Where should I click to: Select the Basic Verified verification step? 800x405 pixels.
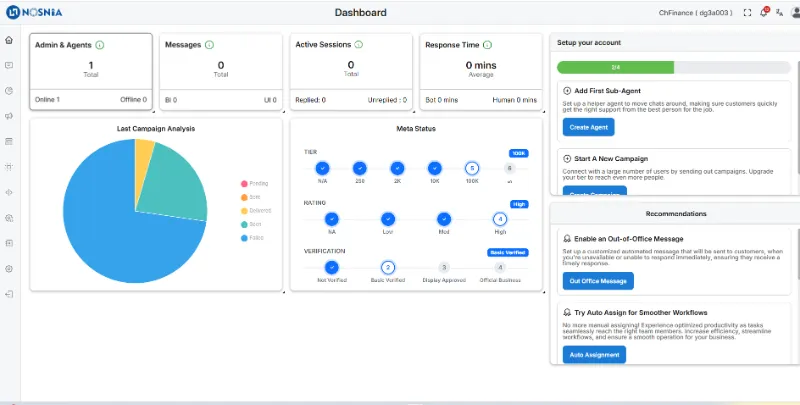pos(388,267)
